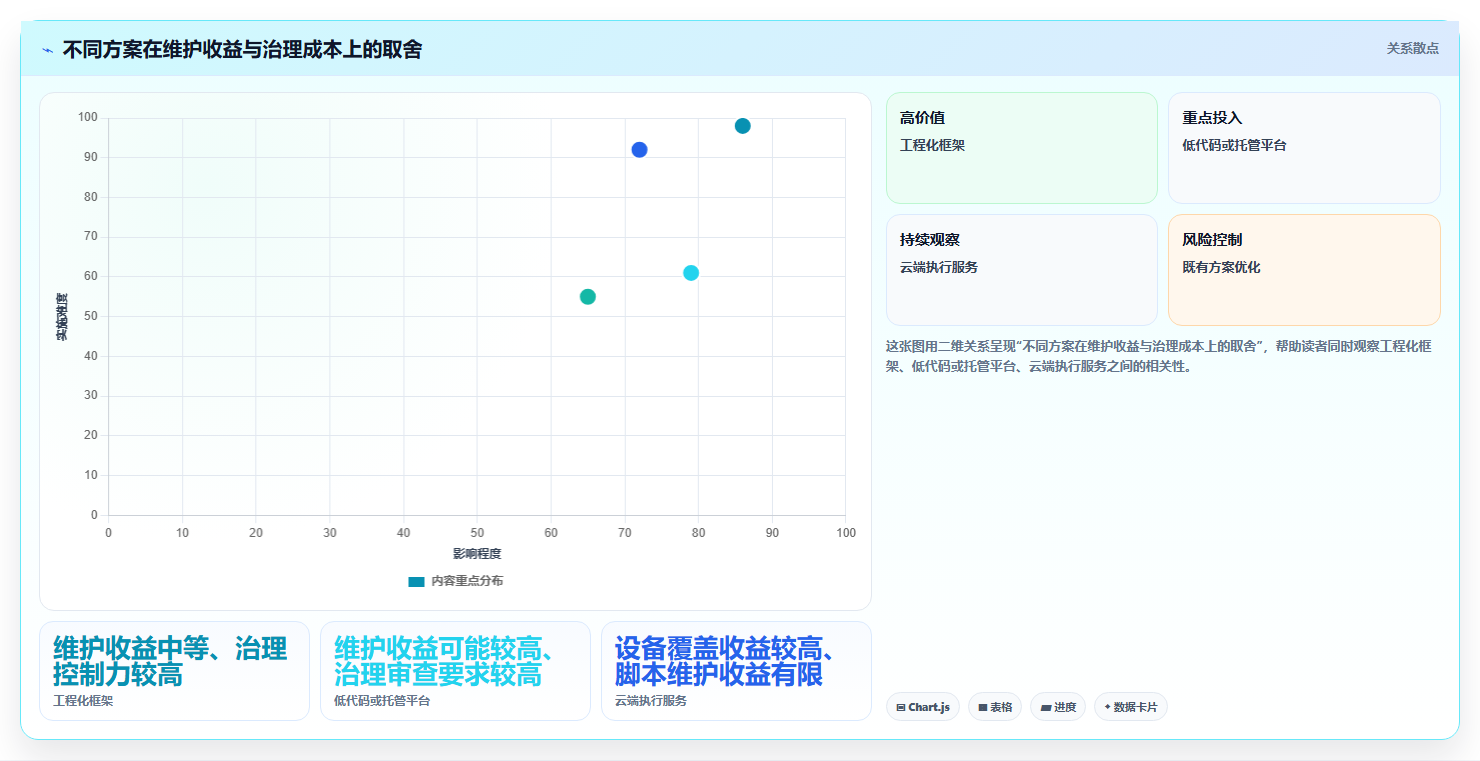Image resolution: width=1480 pixels, height=761 pixels.
Task: Select the 维护收益中等、治理控制力较高 stat card
Action: tap(174, 671)
